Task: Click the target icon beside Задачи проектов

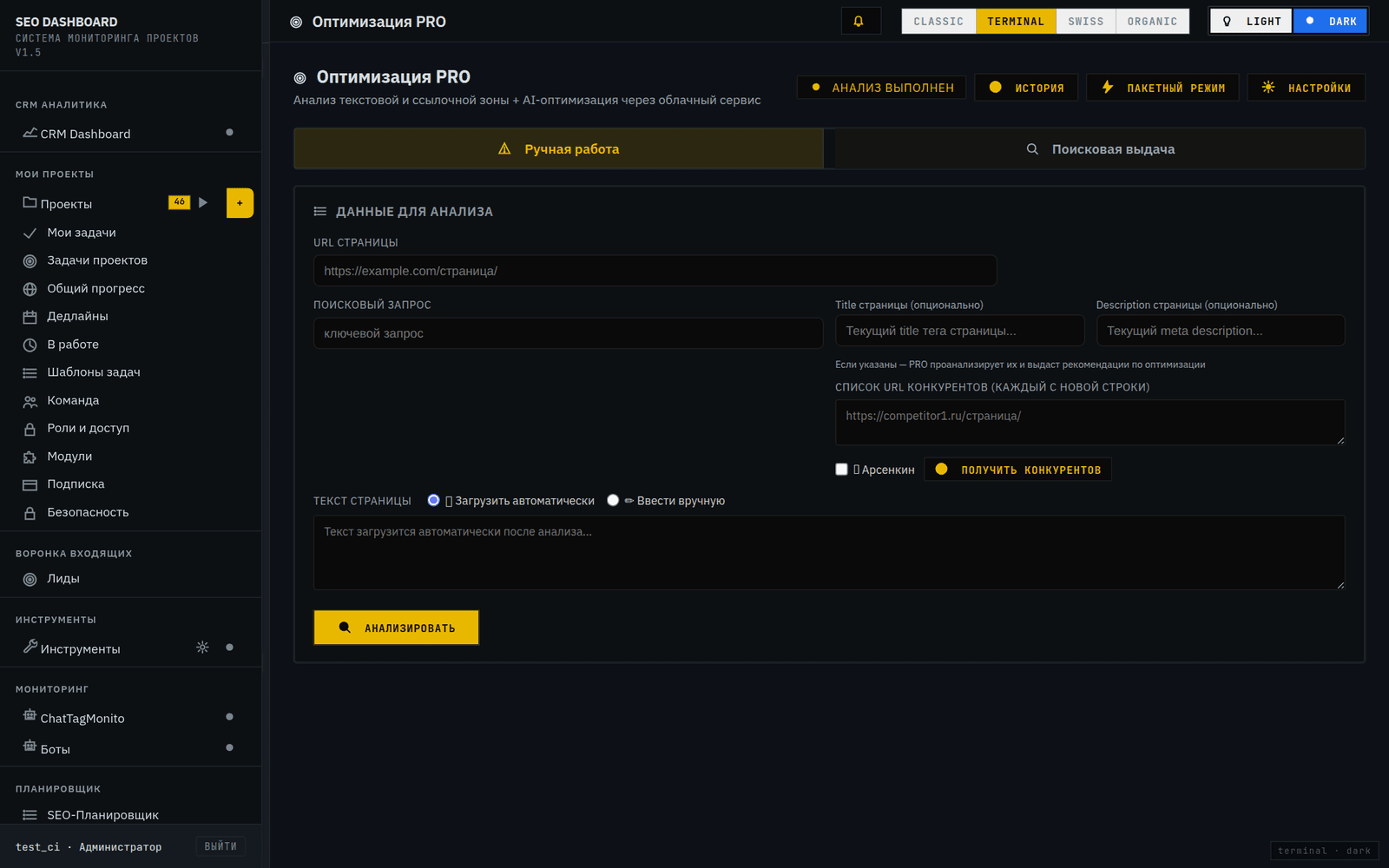Action: pos(30,261)
